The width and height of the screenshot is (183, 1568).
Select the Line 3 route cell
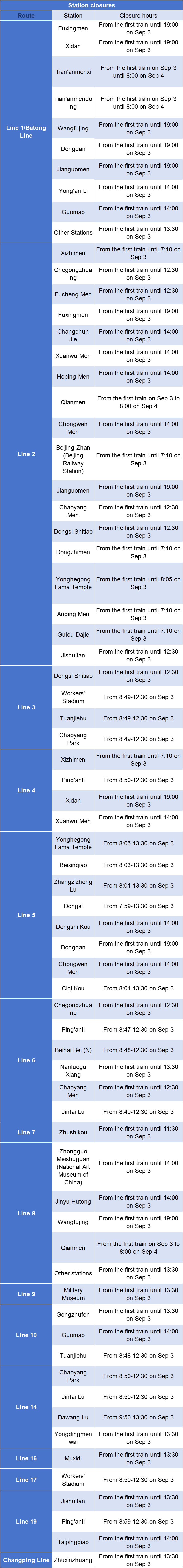point(26,707)
